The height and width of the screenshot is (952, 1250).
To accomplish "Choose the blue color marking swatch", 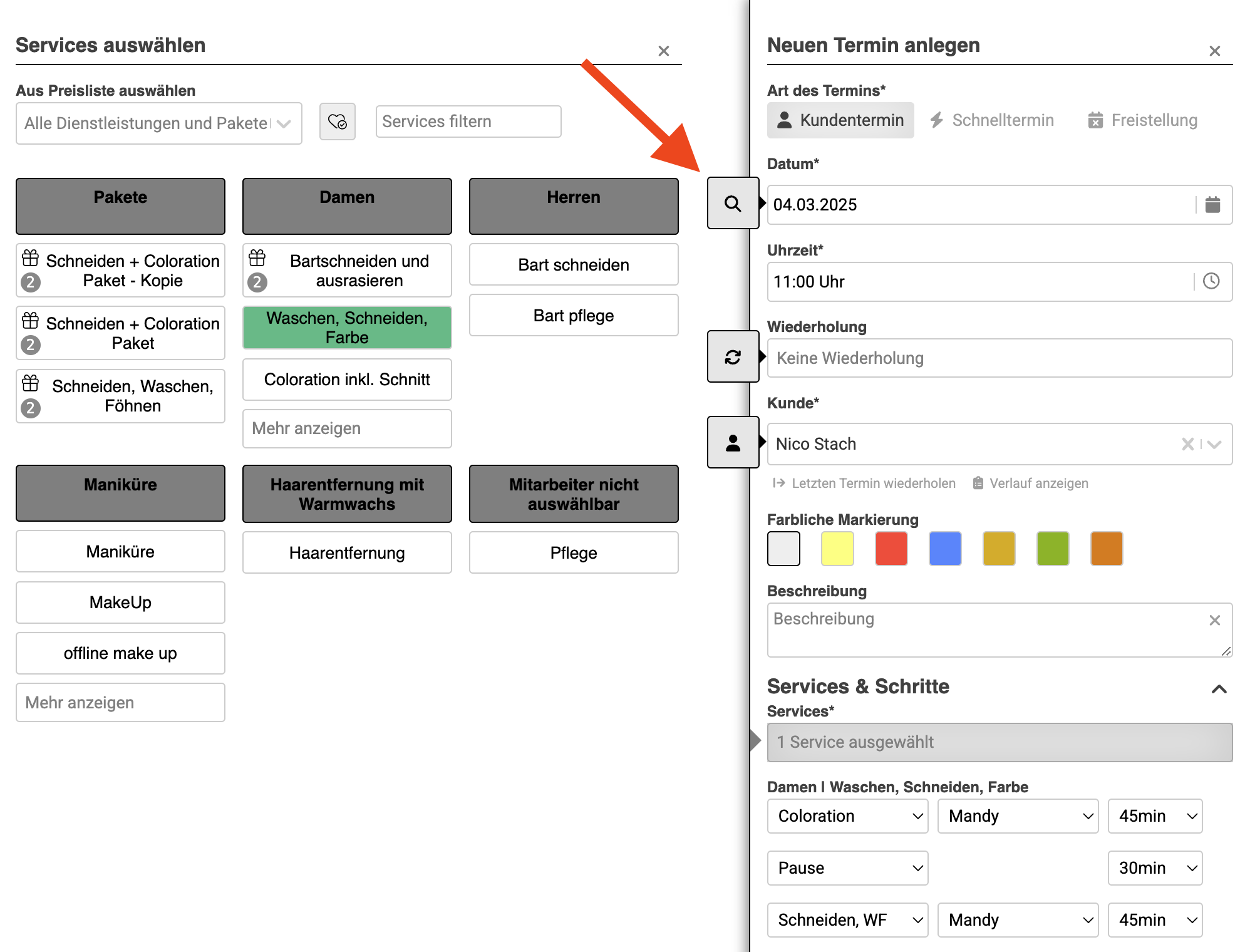I will click(944, 549).
